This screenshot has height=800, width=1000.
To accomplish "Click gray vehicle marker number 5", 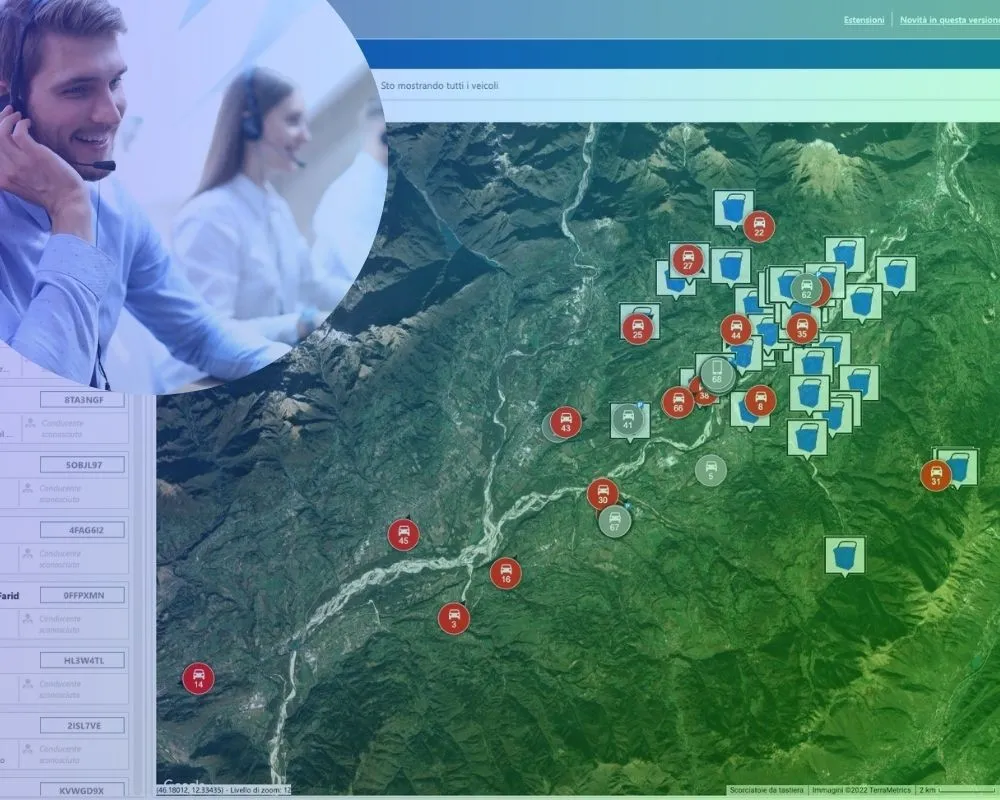I will pyautogui.click(x=711, y=470).
